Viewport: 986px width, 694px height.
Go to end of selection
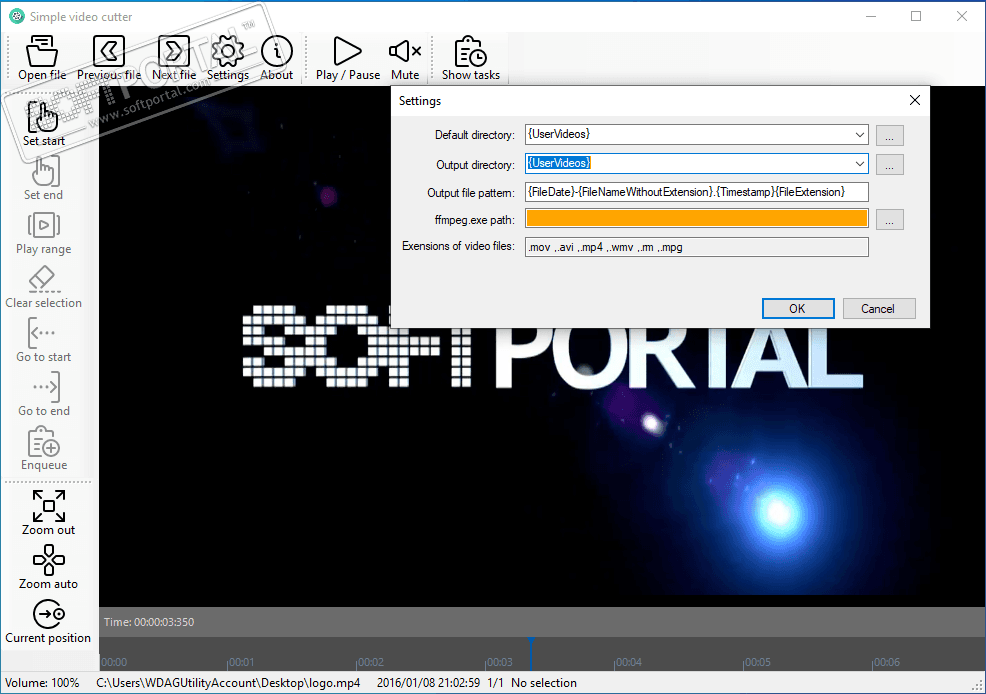[43, 394]
